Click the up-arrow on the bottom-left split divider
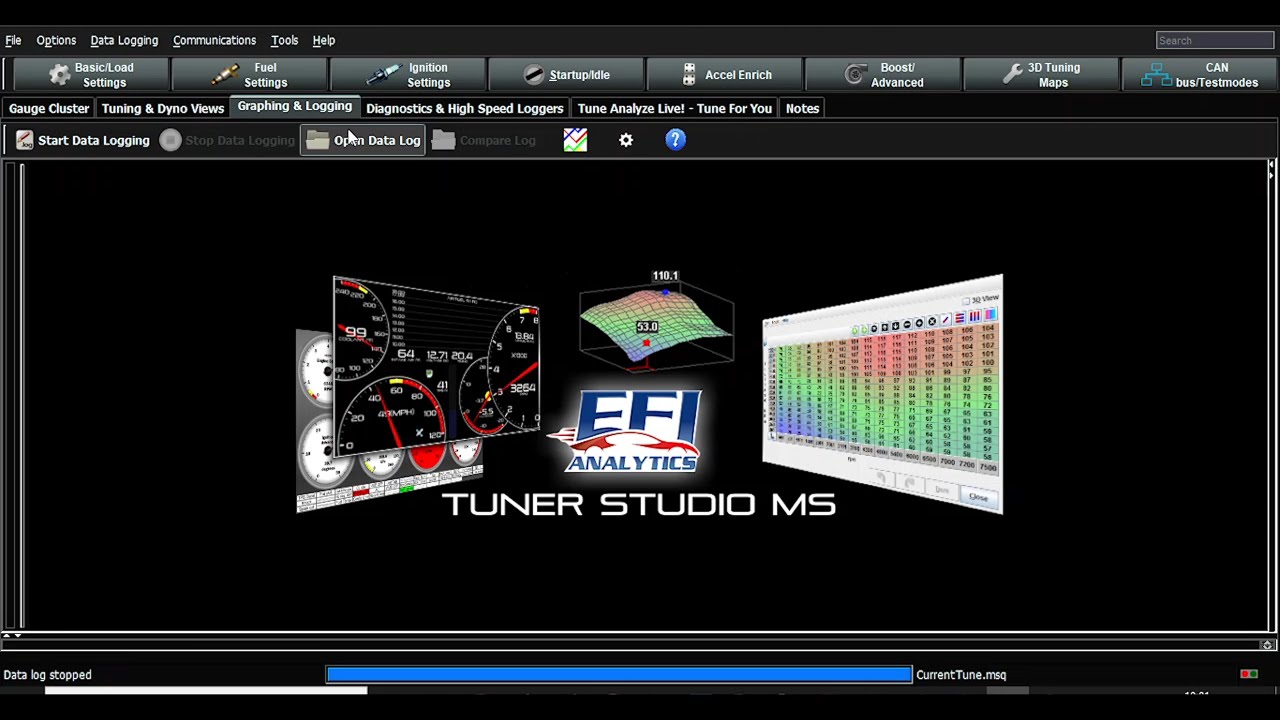 [x=7, y=635]
